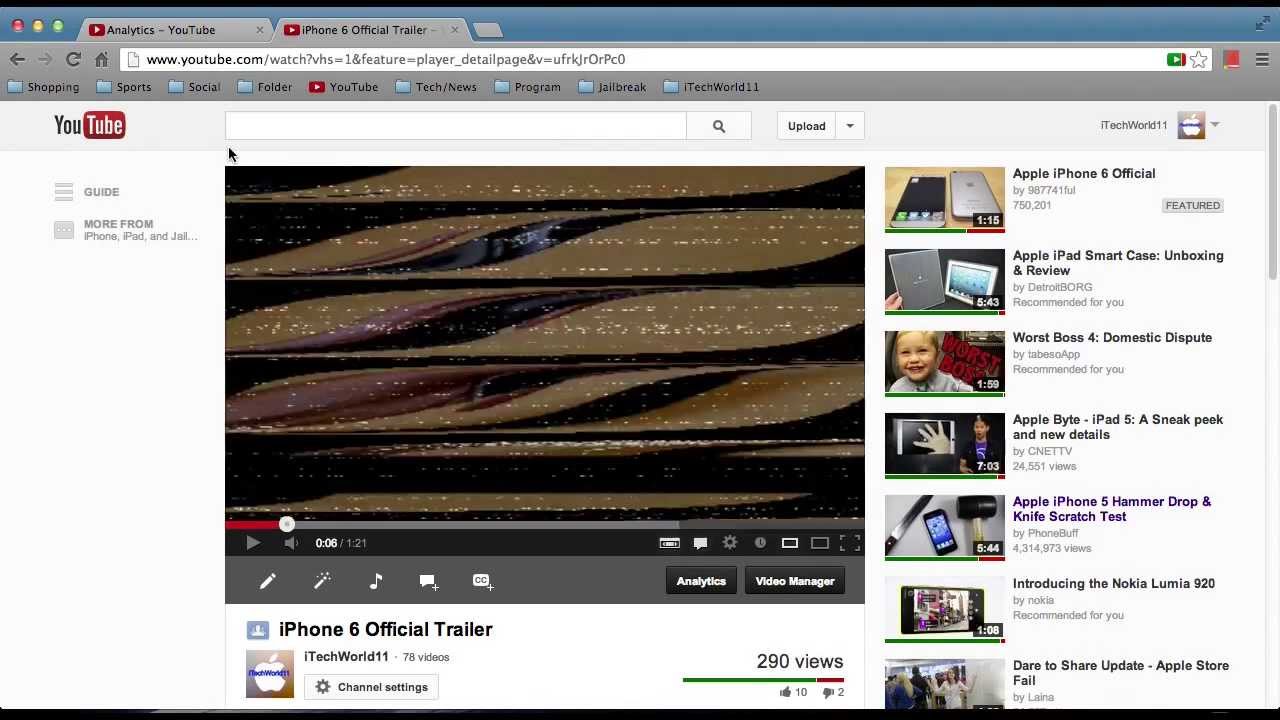
Task: Enter fullscreen video mode
Action: [850, 543]
